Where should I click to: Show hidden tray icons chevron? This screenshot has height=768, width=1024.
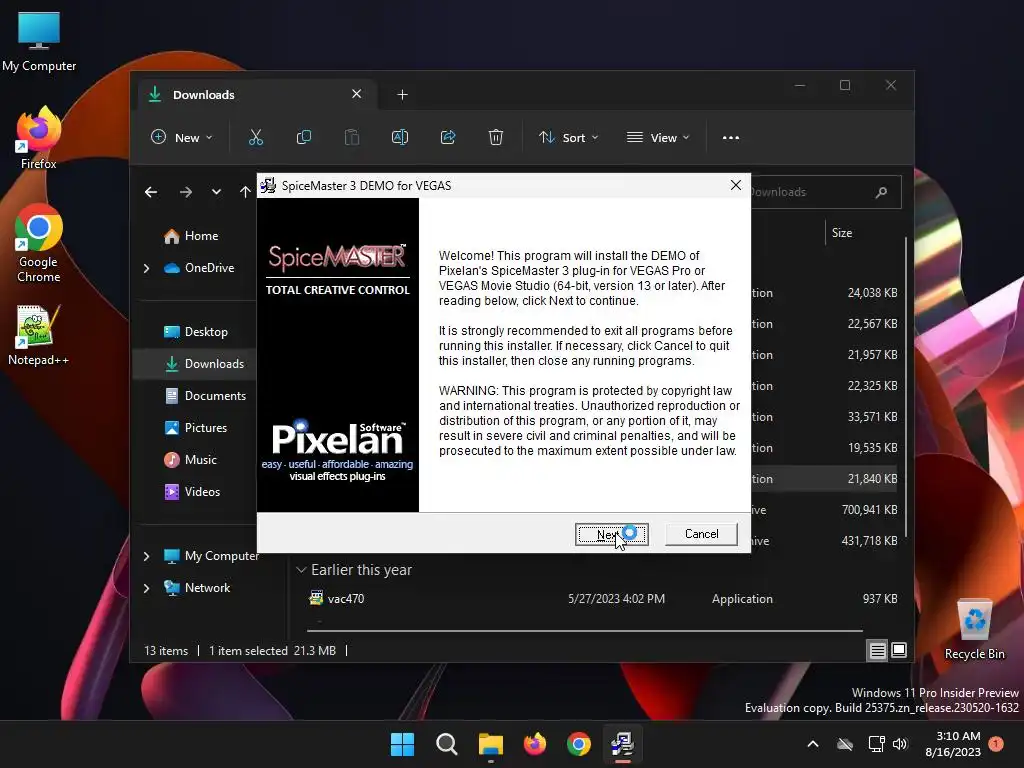(813, 744)
